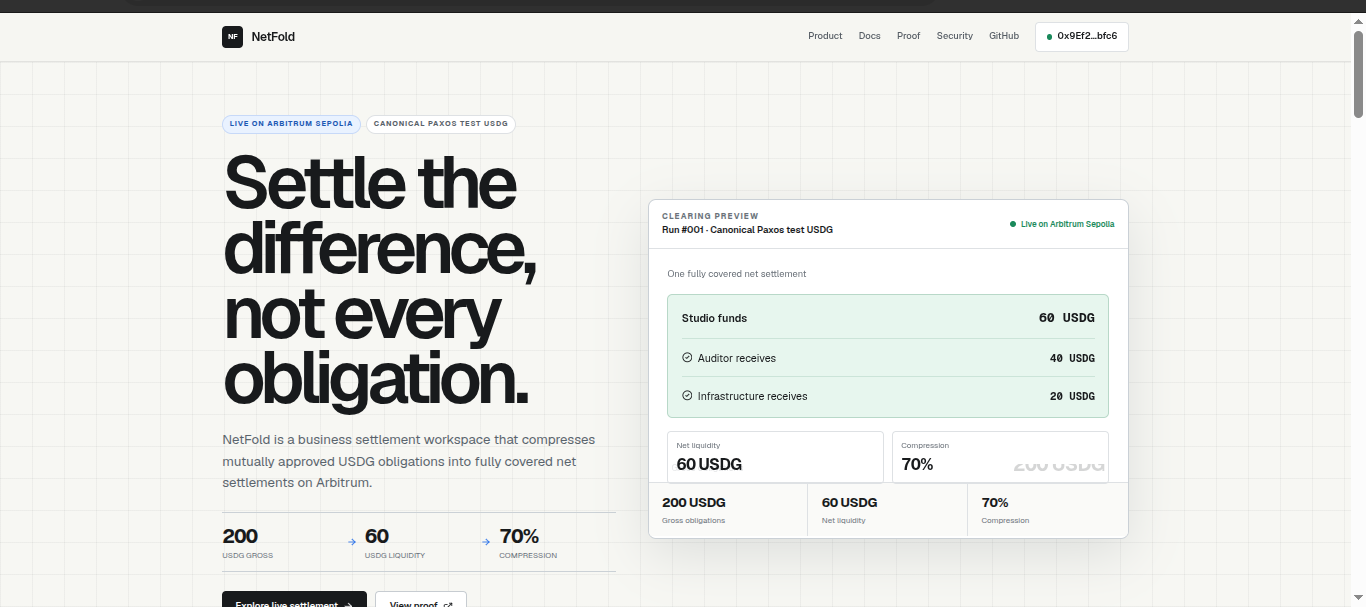The image size is (1366, 607).
Task: Select the Canonical Paxos Test USDG badge
Action: (441, 124)
